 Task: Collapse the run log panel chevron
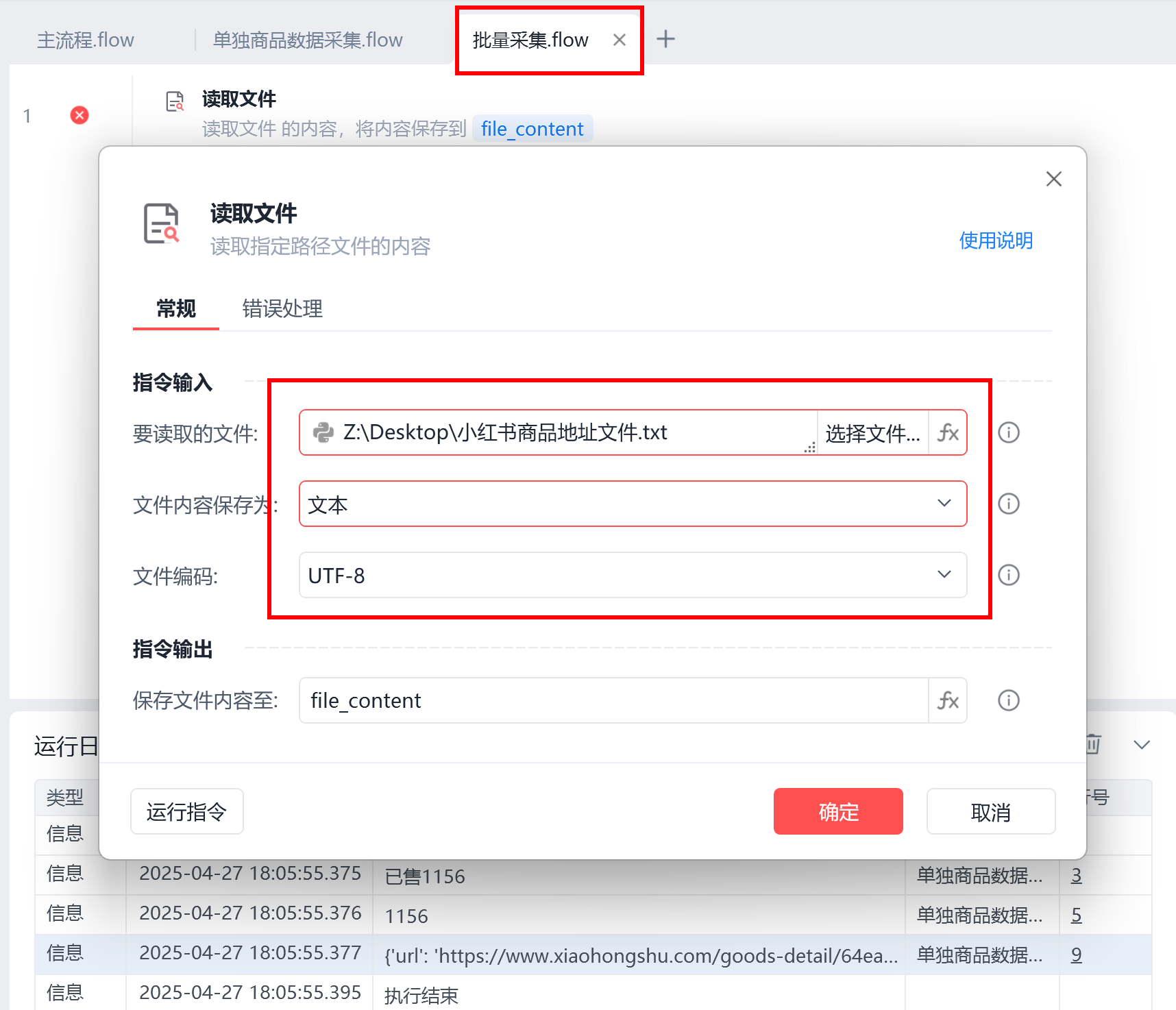coord(1142,745)
